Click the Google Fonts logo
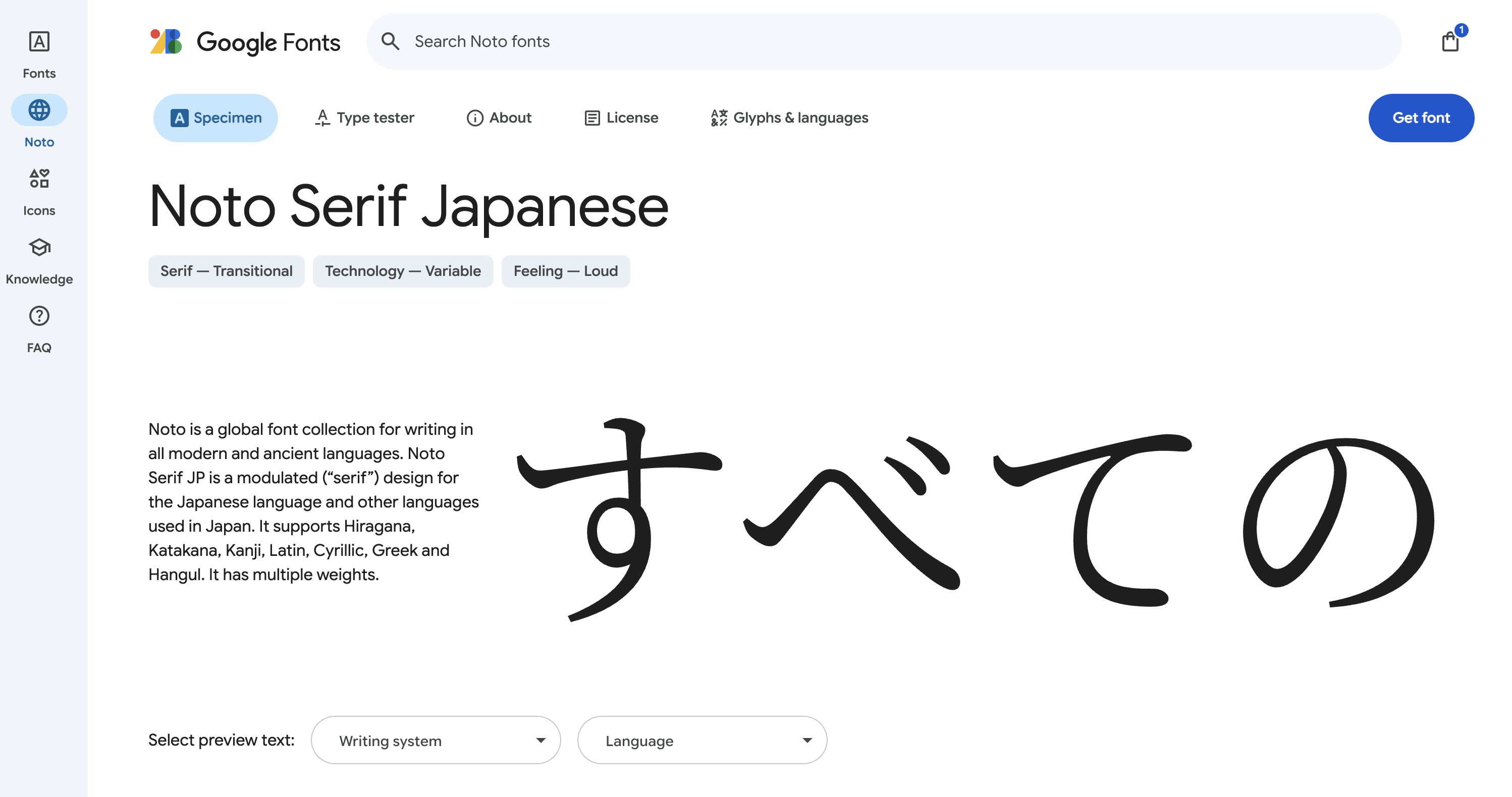 click(245, 42)
